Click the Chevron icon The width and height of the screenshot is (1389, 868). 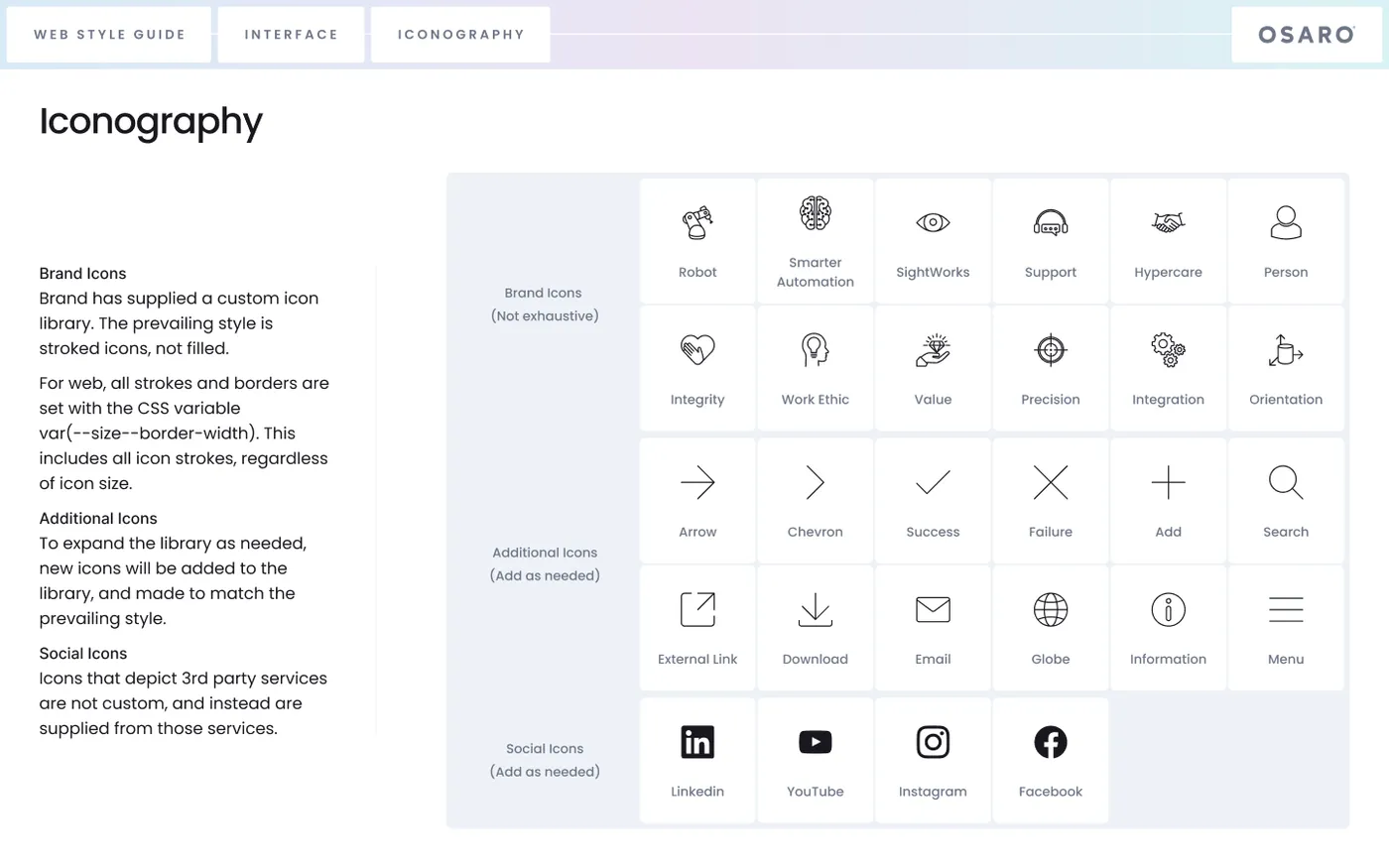816,483
